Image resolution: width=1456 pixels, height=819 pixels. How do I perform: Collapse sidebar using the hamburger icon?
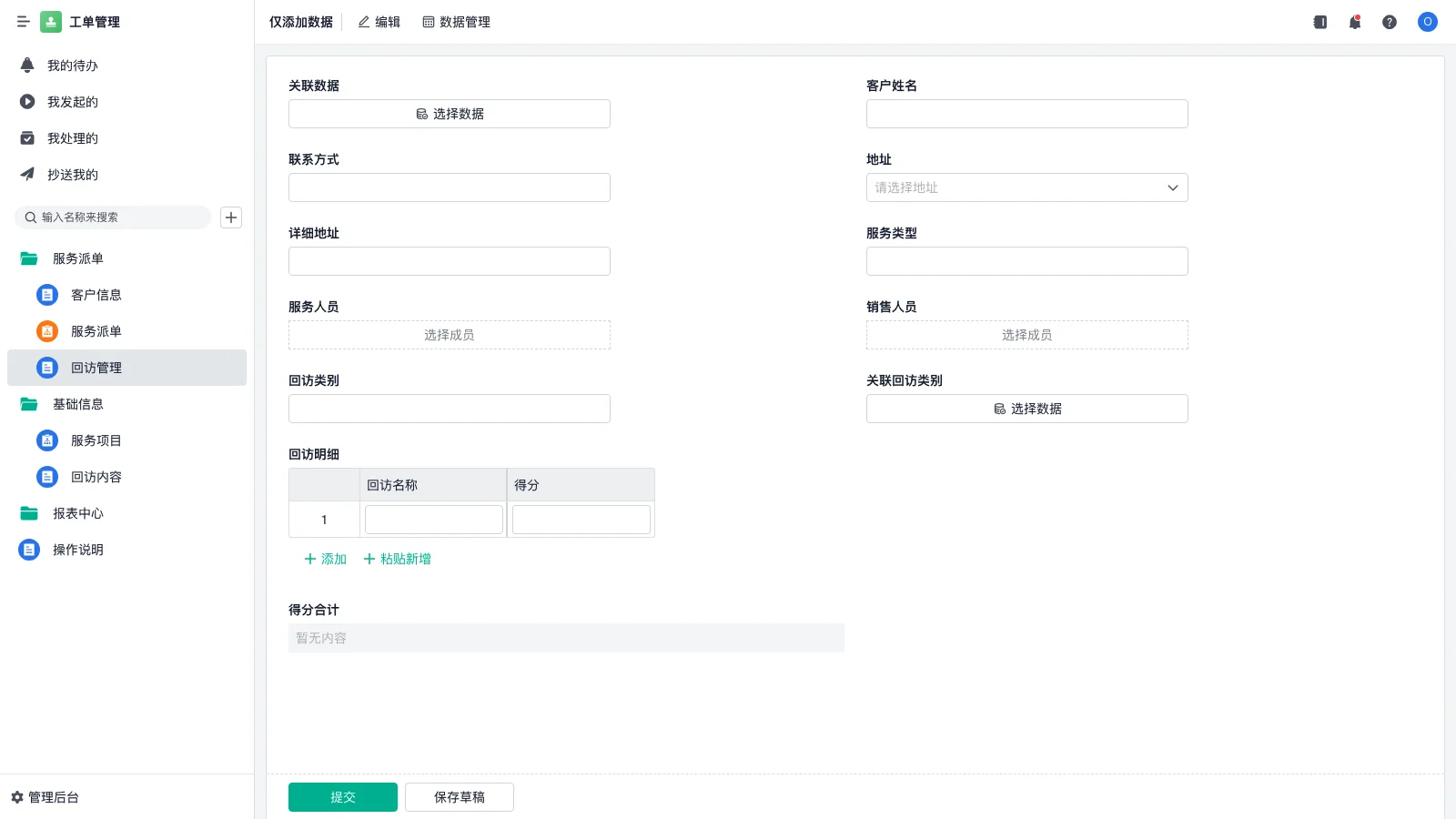point(24,22)
